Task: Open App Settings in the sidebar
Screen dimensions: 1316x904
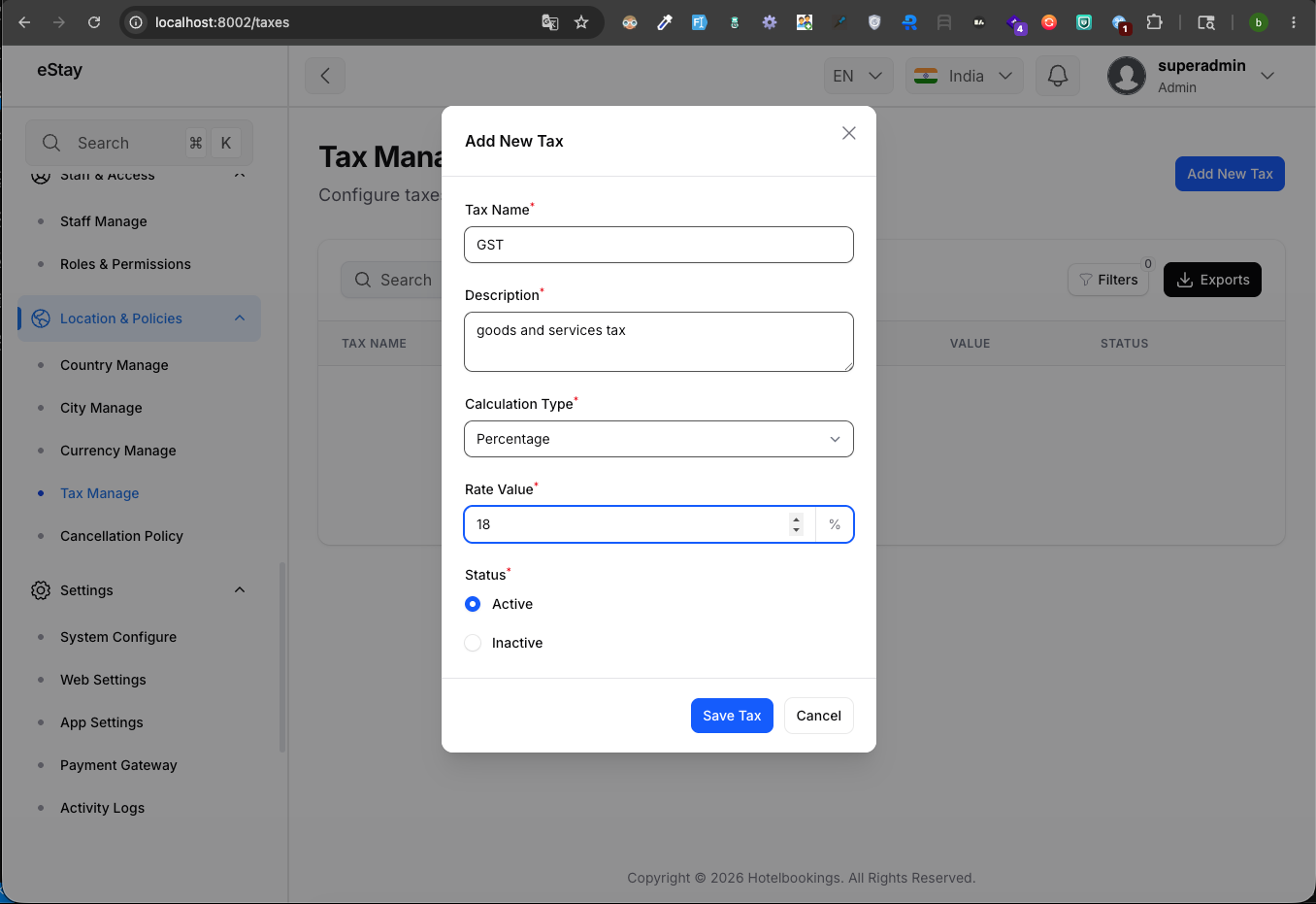Action: coord(102,722)
